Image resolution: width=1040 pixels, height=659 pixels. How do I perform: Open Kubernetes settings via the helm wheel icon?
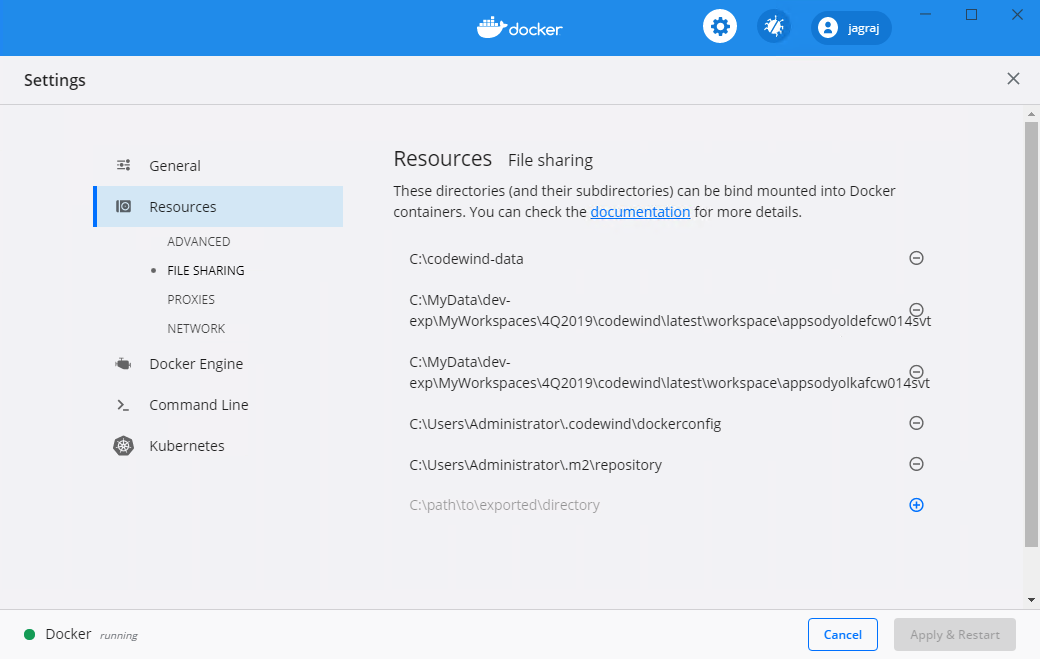[x=122, y=445]
